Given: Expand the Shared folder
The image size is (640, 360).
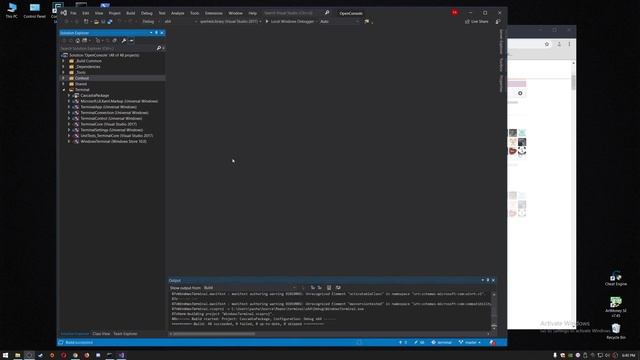Looking at the screenshot, I should tap(63, 84).
